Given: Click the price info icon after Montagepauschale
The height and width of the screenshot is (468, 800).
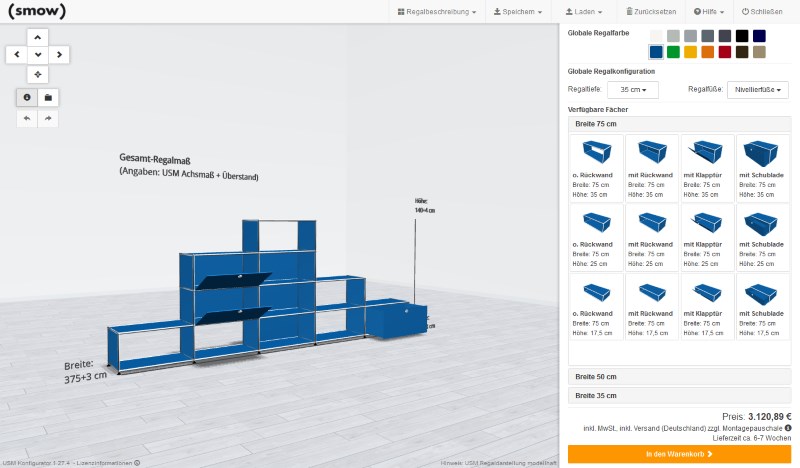Looking at the screenshot, I should tap(788, 428).
